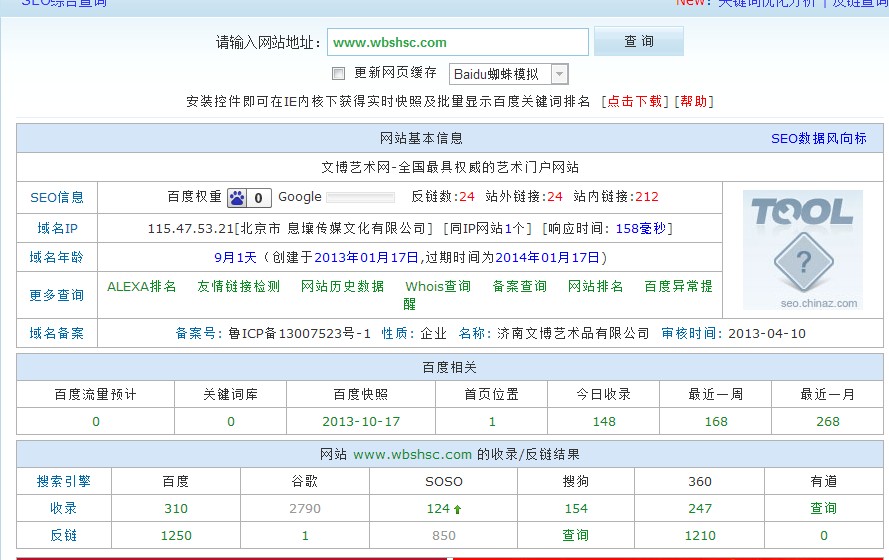The image size is (889, 560).
Task: Click the 搜狗 收录 value 154
Action: 576,509
